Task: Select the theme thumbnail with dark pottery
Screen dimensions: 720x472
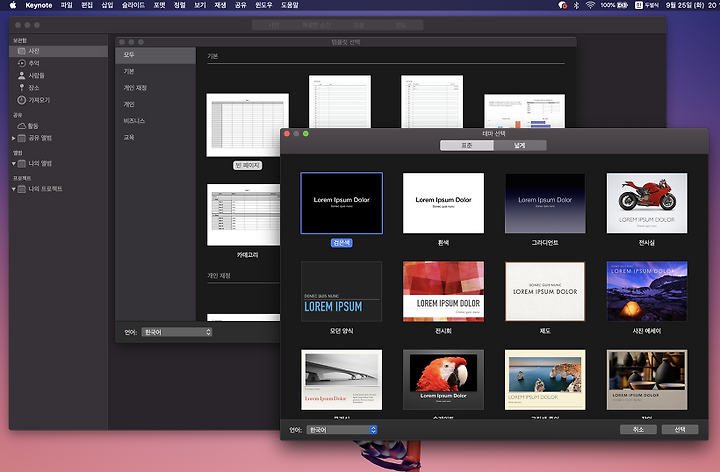Action: [647, 380]
